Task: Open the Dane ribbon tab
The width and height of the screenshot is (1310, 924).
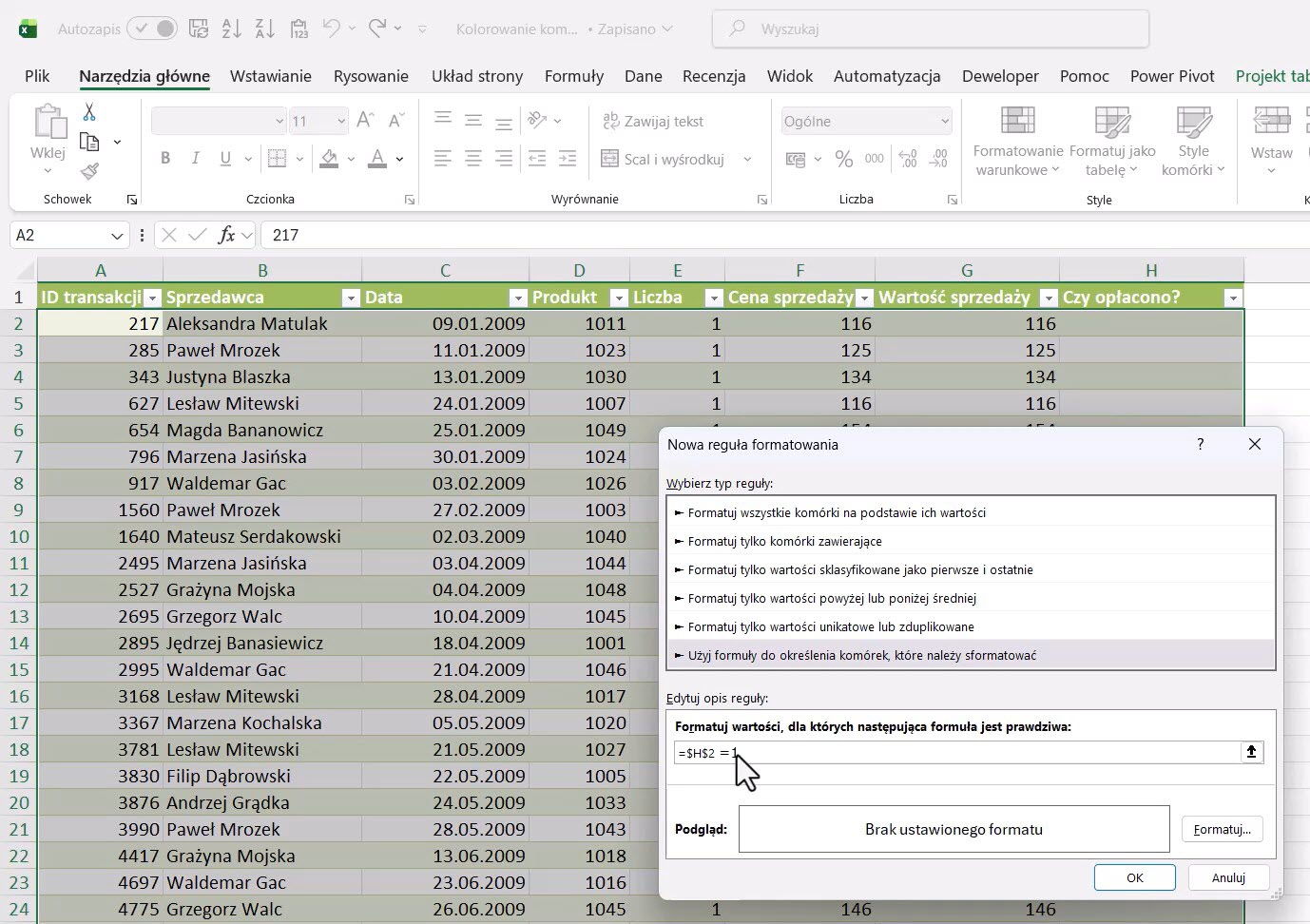Action: point(644,76)
